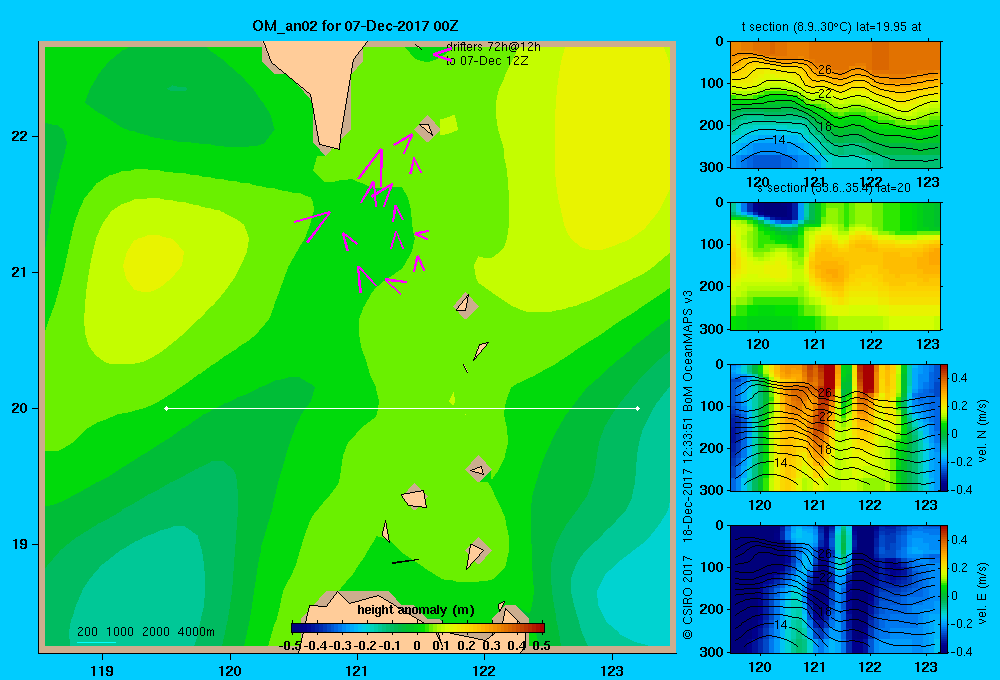
Task: Click the 26 contour label in the temperature section
Action: coord(825,70)
